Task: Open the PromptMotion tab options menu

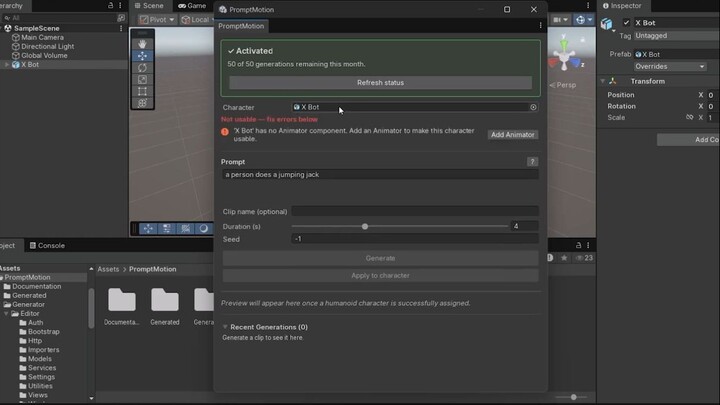Action: coord(540,26)
